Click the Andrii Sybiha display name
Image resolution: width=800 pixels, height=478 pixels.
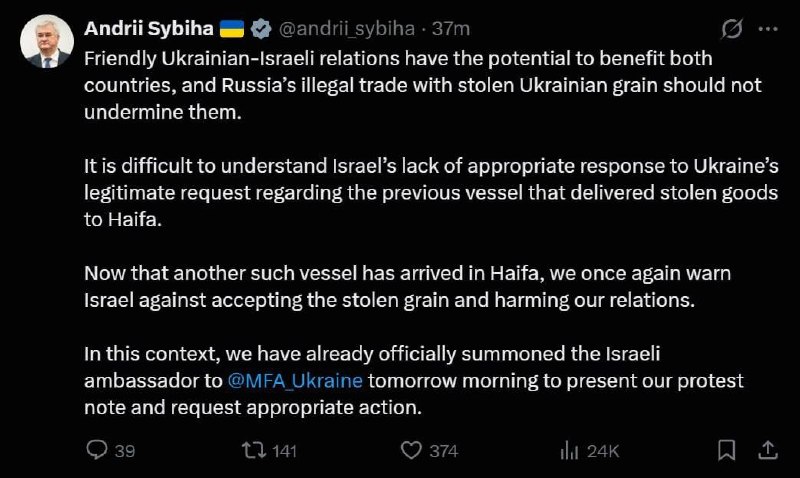tap(148, 28)
